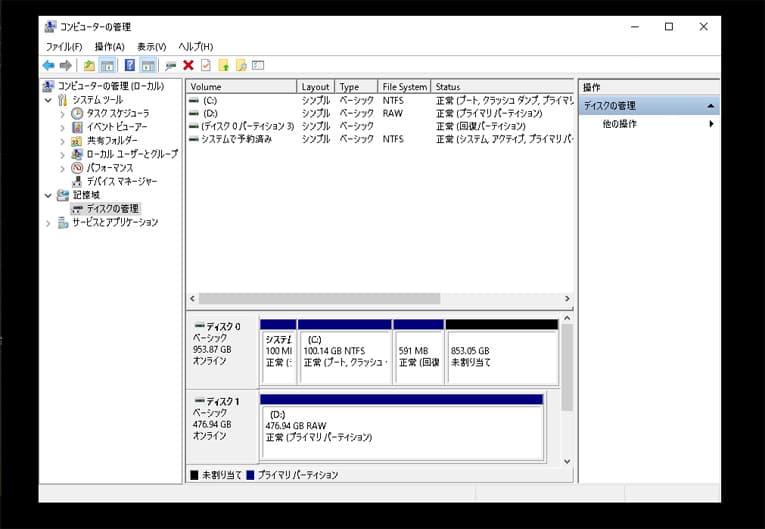Open 他の操作 in the actions pane
This screenshot has width=765, height=529.
(620, 124)
